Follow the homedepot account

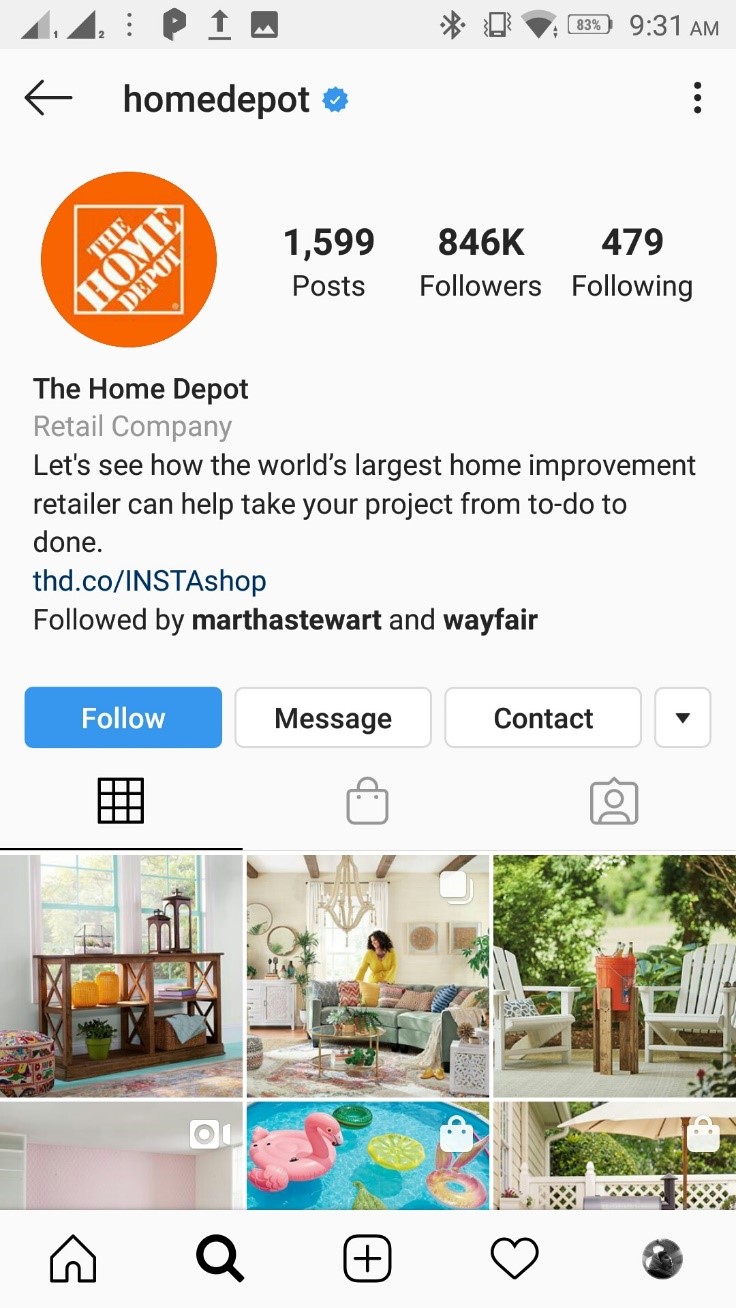pyautogui.click(x=123, y=717)
